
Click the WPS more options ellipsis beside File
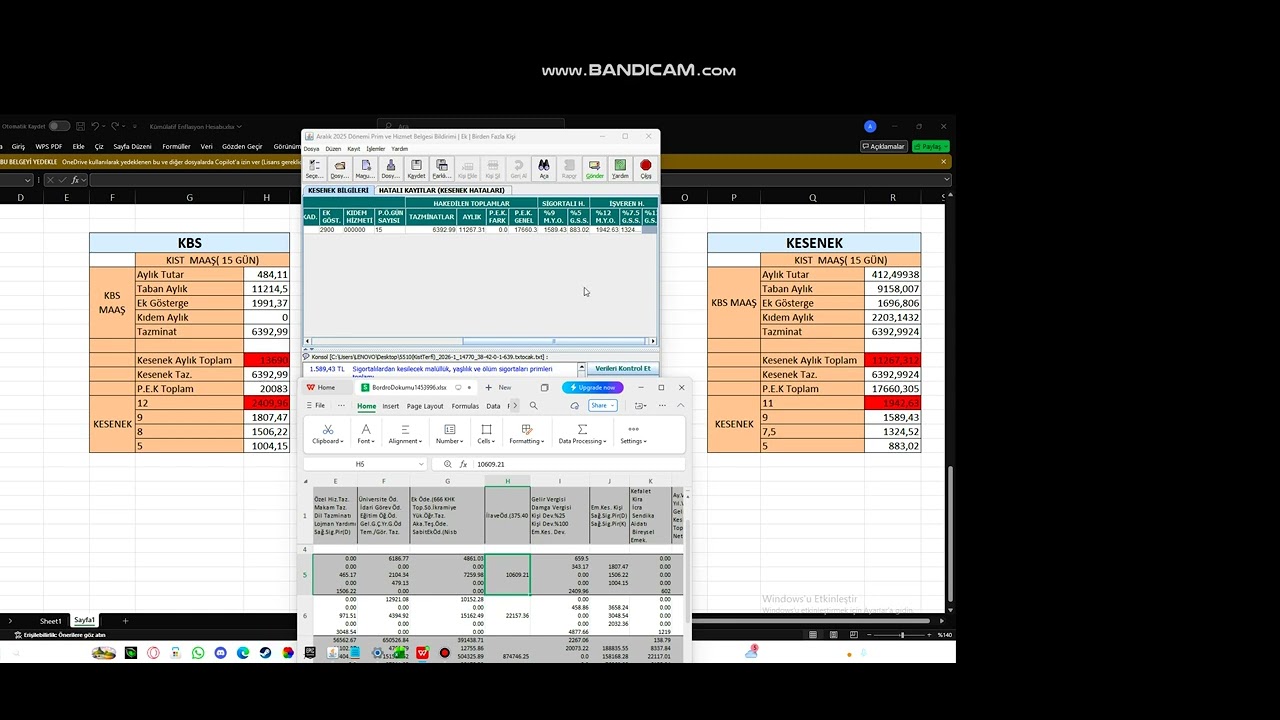pyautogui.click(x=341, y=406)
